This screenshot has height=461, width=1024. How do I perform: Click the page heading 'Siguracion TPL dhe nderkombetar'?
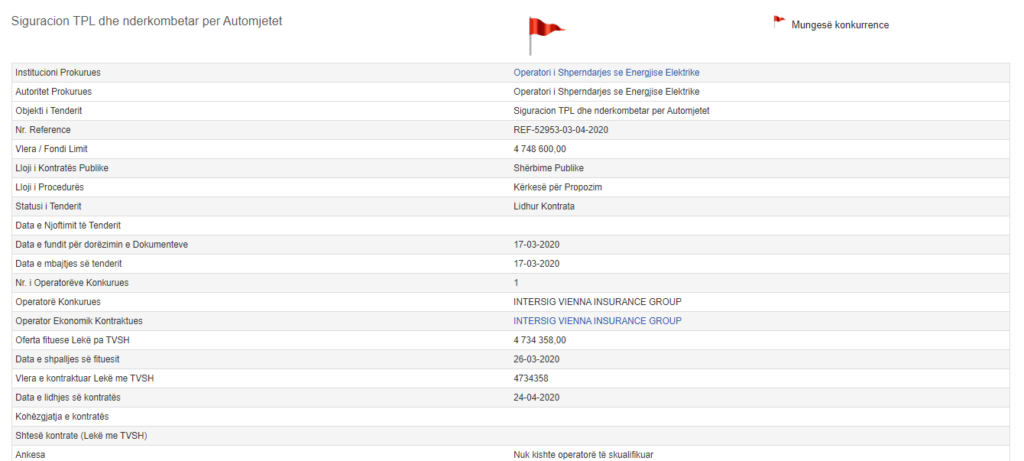pos(146,22)
